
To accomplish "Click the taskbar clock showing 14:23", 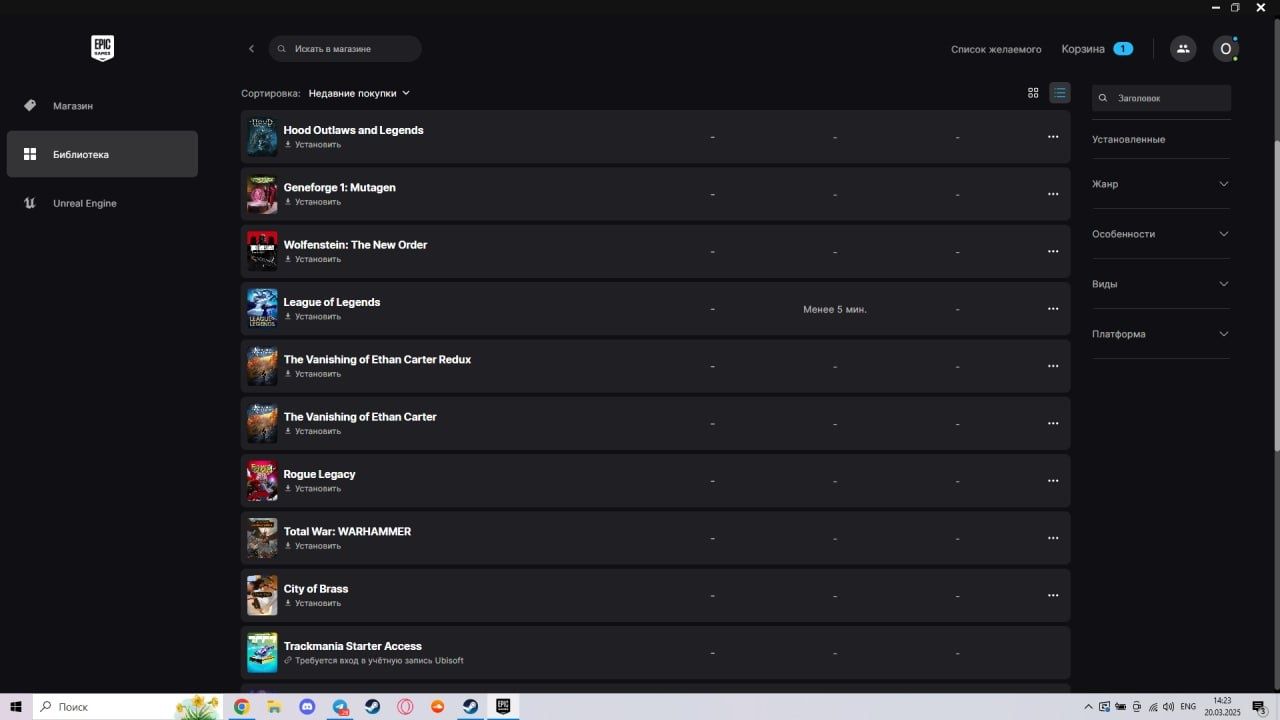I will pos(1222,707).
